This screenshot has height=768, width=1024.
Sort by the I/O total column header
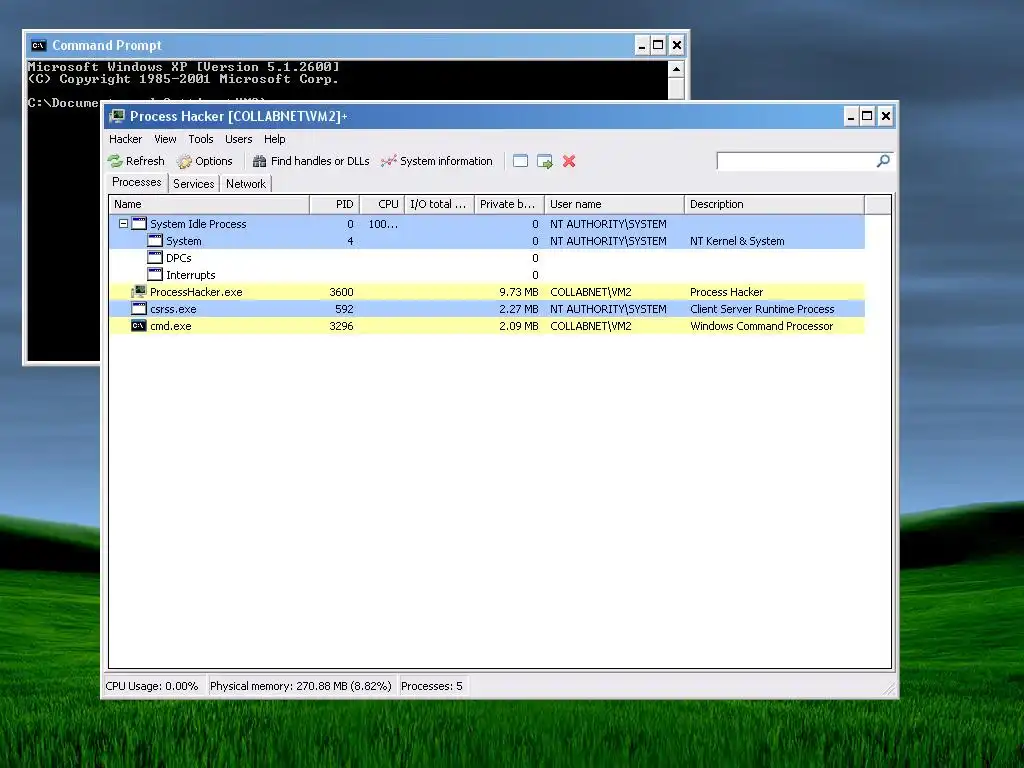pyautogui.click(x=440, y=204)
